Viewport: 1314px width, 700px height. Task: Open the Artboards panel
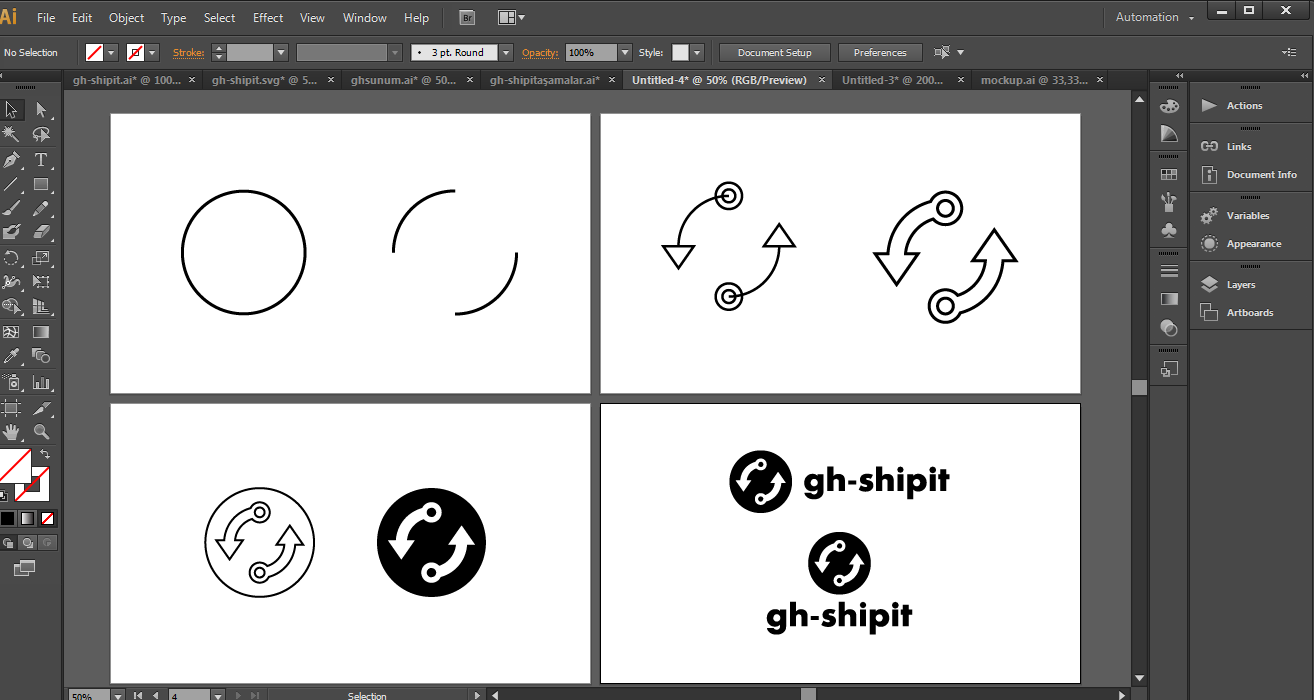tap(1250, 313)
